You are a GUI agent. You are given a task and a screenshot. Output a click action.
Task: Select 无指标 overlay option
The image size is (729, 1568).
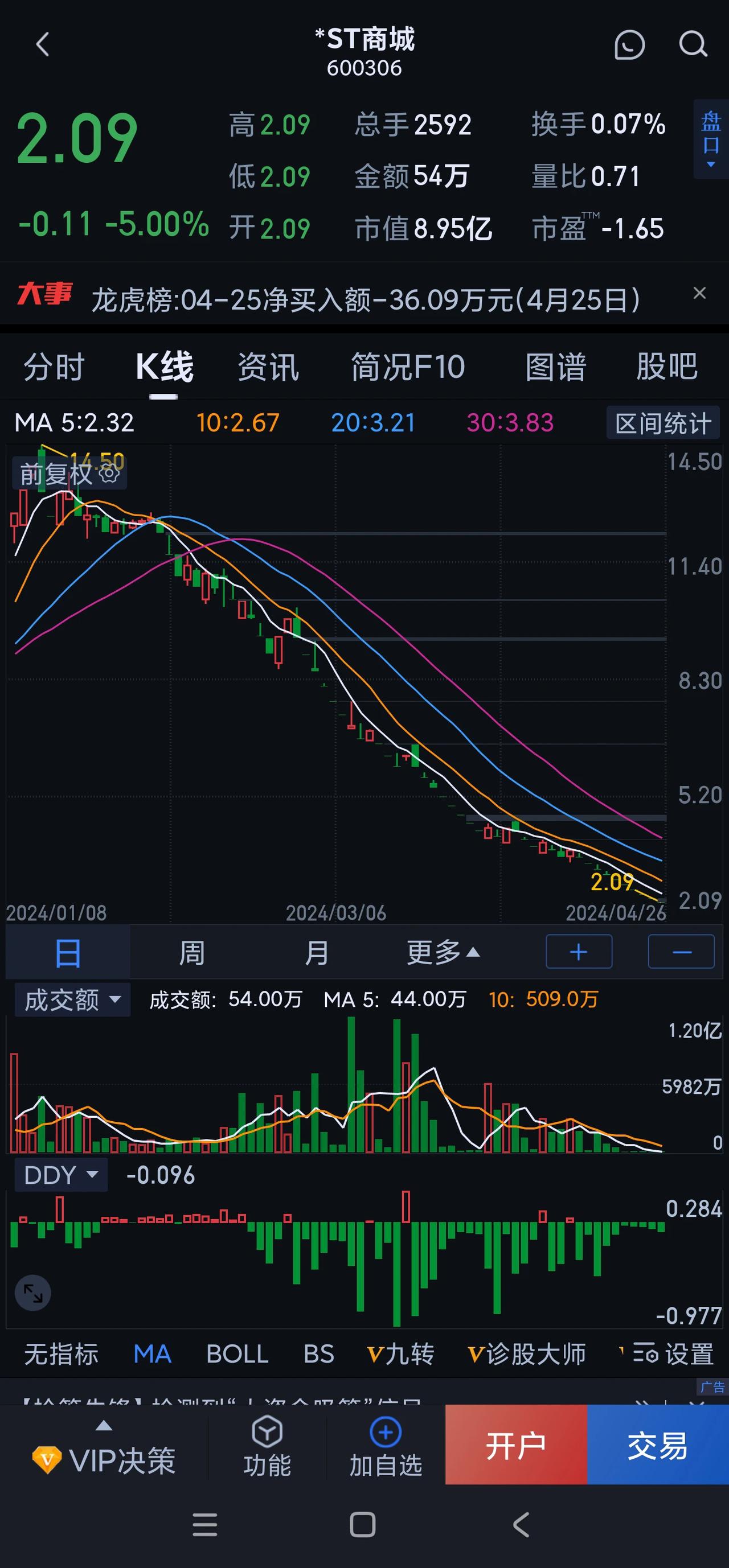[x=61, y=1355]
